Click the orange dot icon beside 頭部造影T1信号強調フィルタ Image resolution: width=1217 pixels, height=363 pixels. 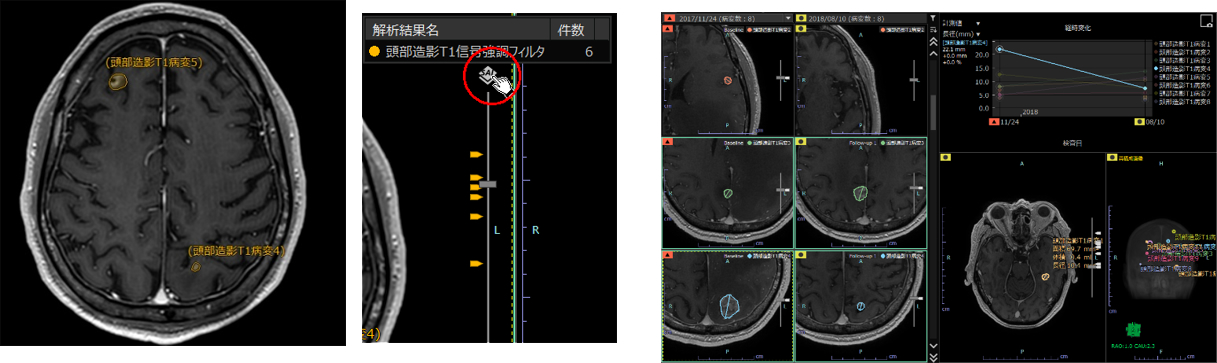point(375,52)
